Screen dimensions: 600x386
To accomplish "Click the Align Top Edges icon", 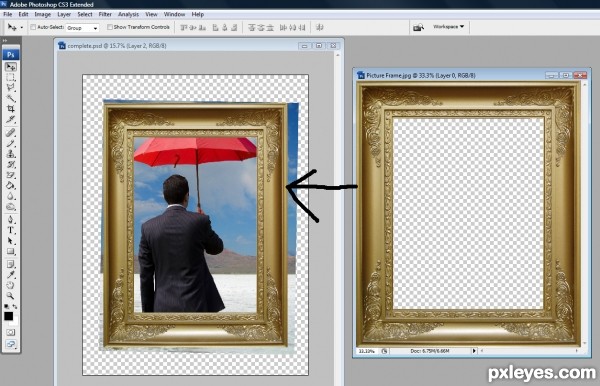I will (x=184, y=27).
